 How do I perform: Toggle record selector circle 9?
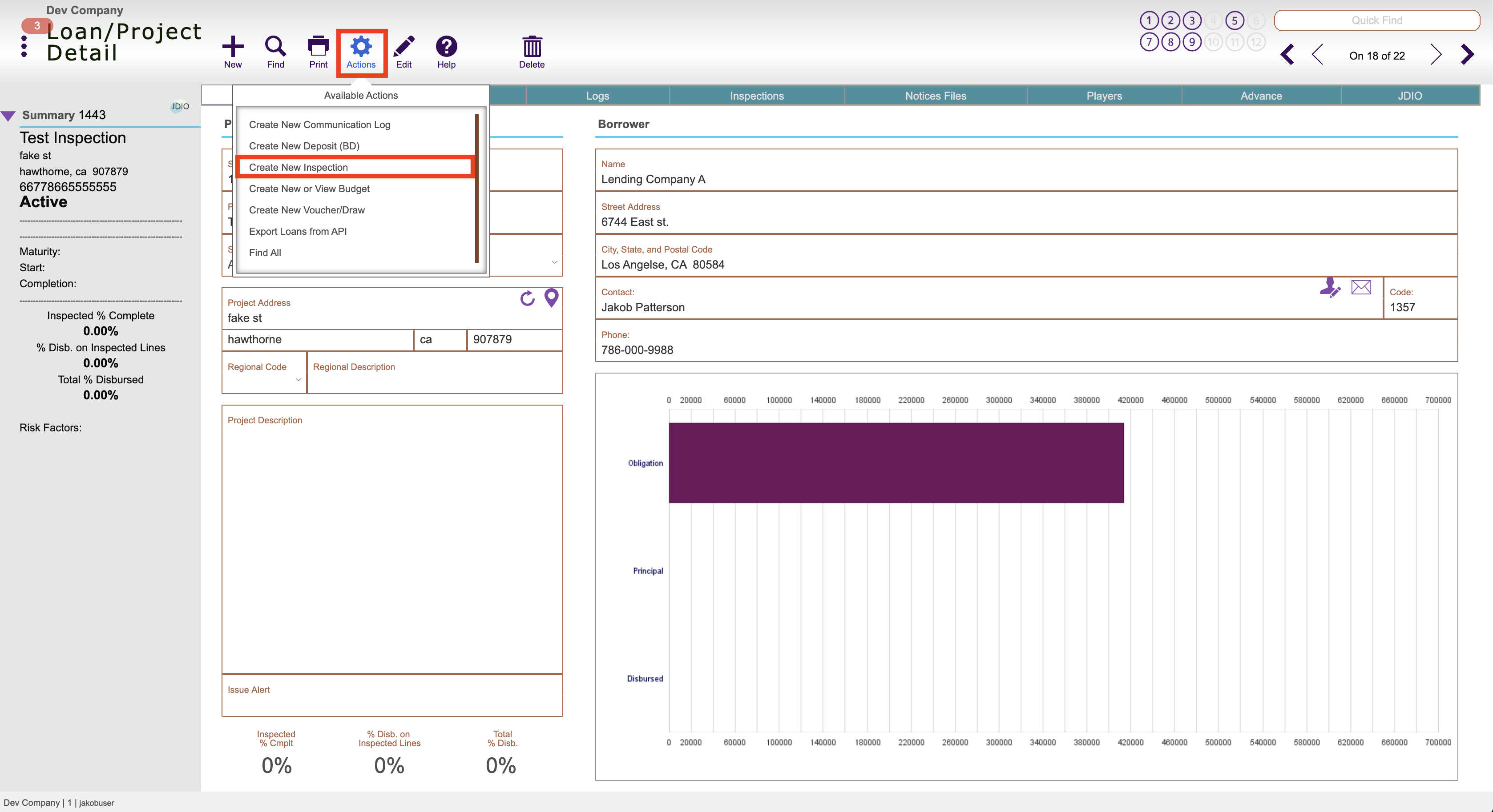pyautogui.click(x=1192, y=41)
